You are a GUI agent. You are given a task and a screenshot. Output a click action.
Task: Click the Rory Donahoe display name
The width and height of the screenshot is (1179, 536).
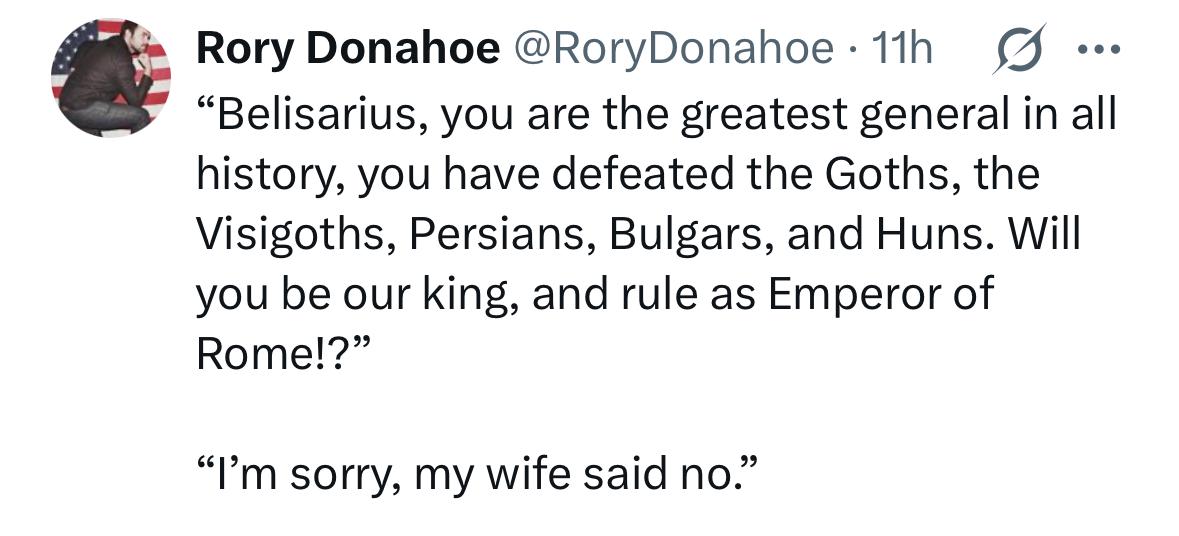coord(348,49)
